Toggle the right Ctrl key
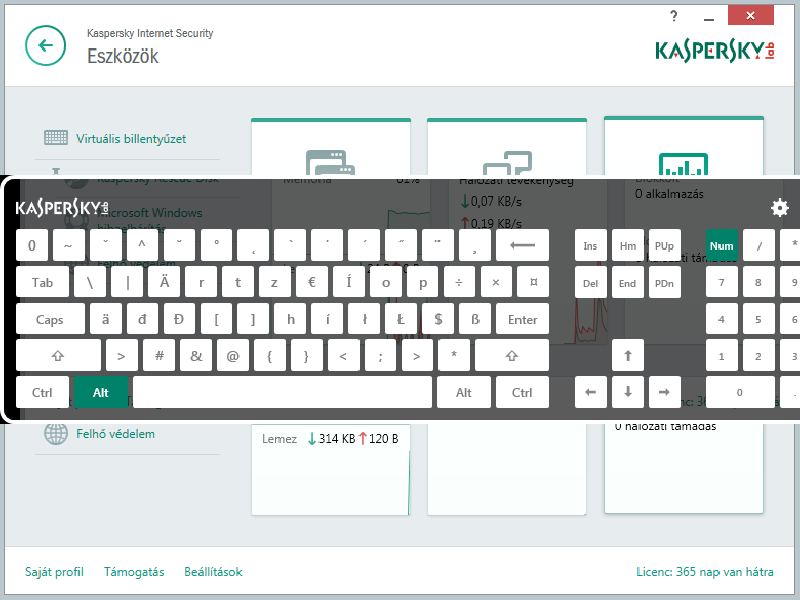This screenshot has width=800, height=600. click(x=522, y=392)
